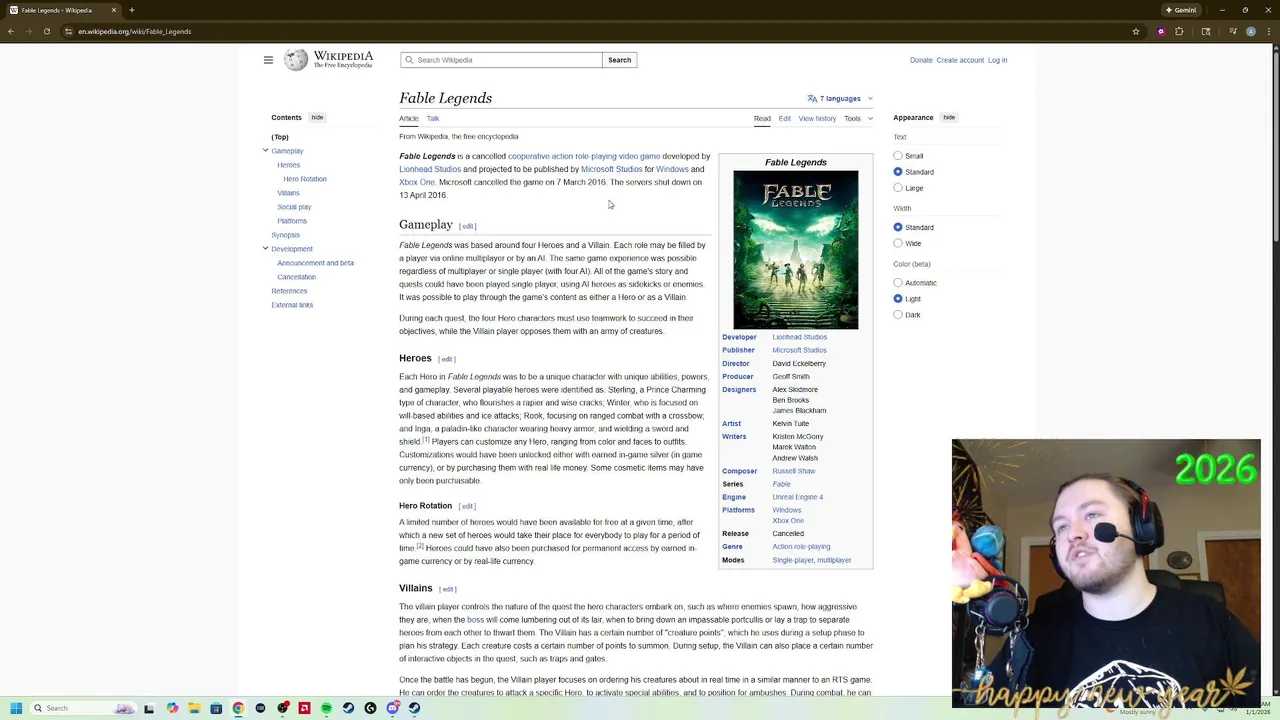Select Wide width option
The image size is (1280, 720).
pos(898,243)
